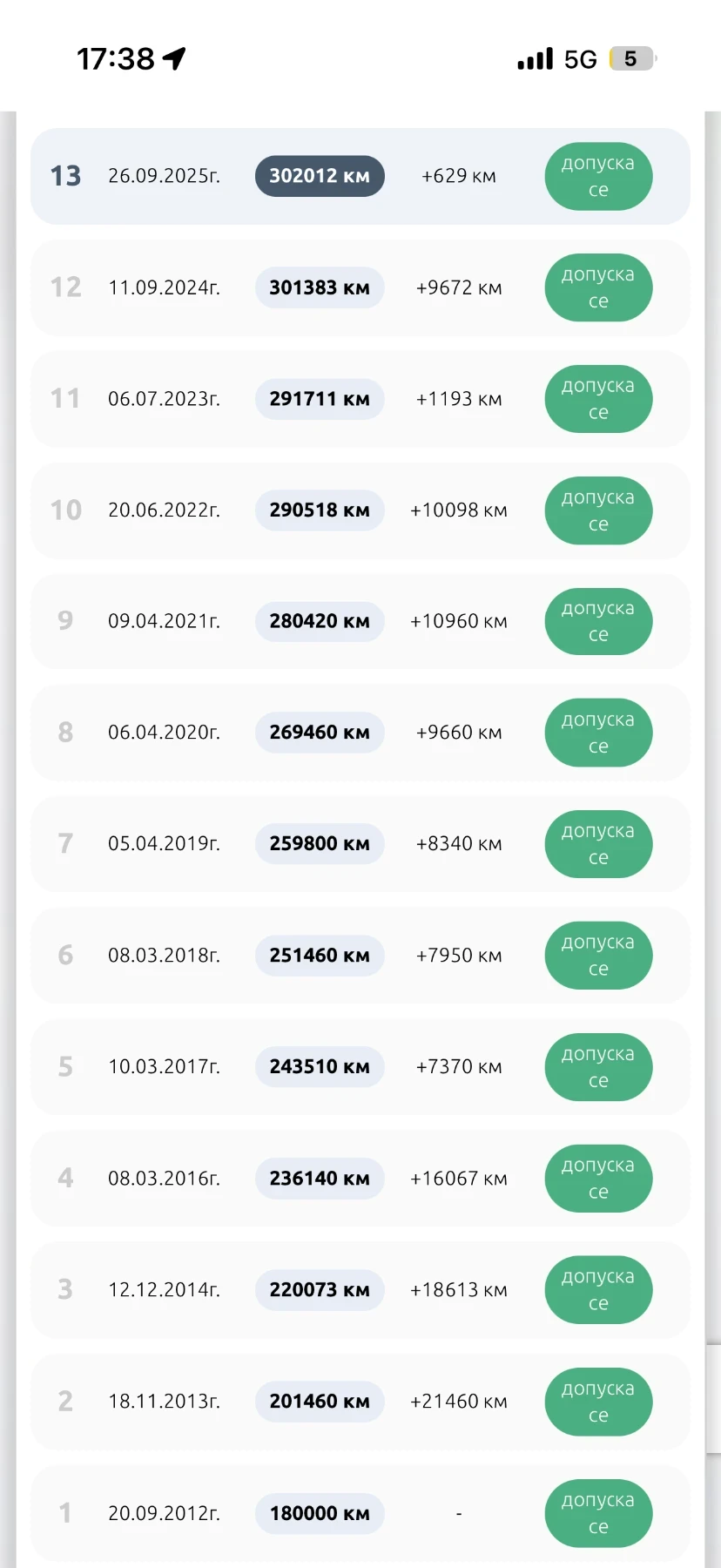Screen dimensions: 721x1568
Task: Click the 220073 км mileage badge
Action: [x=320, y=1290]
